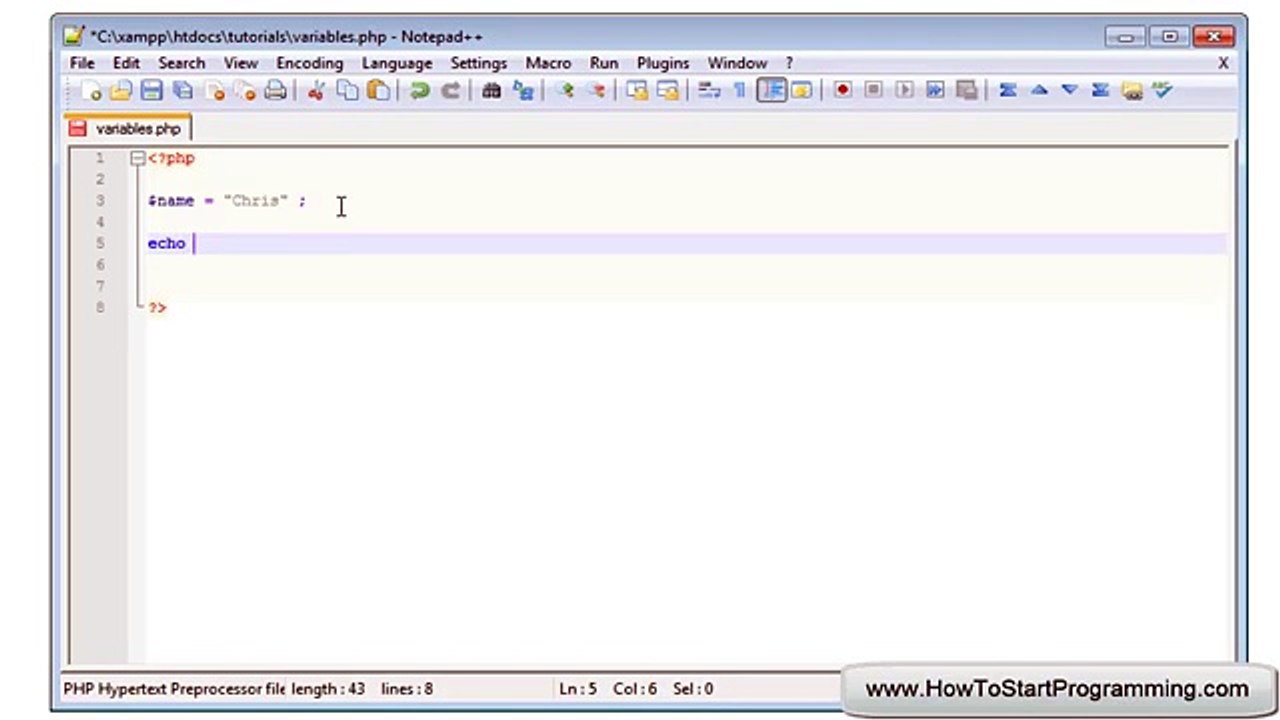Click the Zoom In toolbar icon
The width and height of the screenshot is (1280, 720).
[x=566, y=91]
